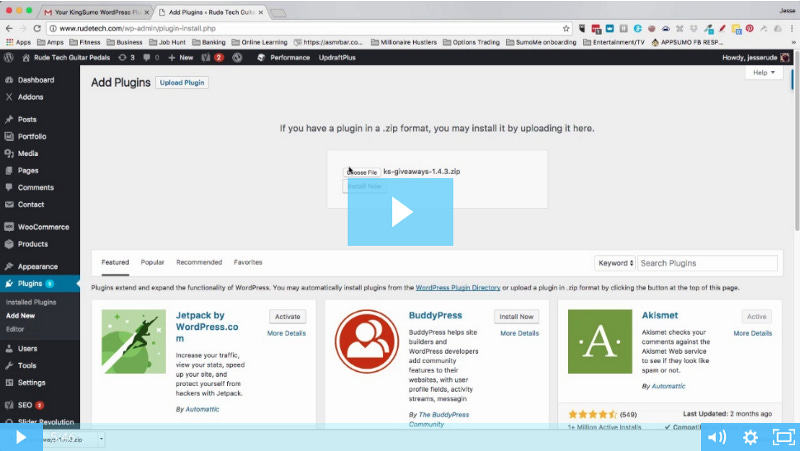Open the Addons sidebar item
800x451 pixels.
click(31, 97)
